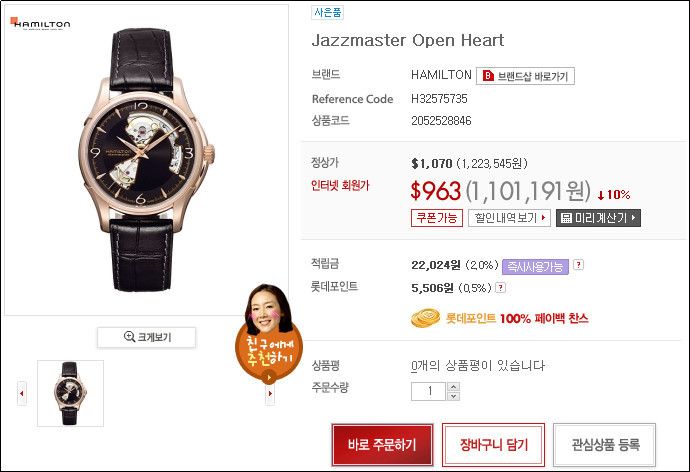Click the order quantity input field
The height and width of the screenshot is (472, 690).
[429, 391]
